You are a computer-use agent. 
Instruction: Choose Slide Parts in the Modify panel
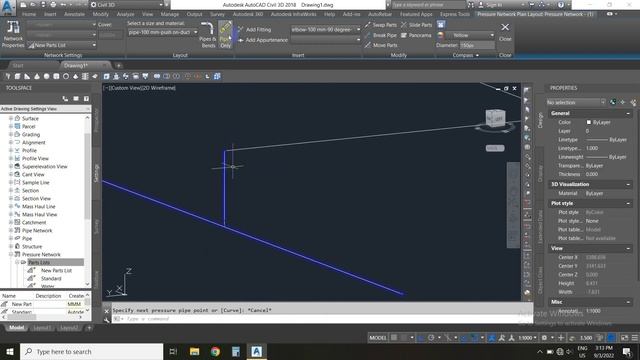tap(416, 25)
